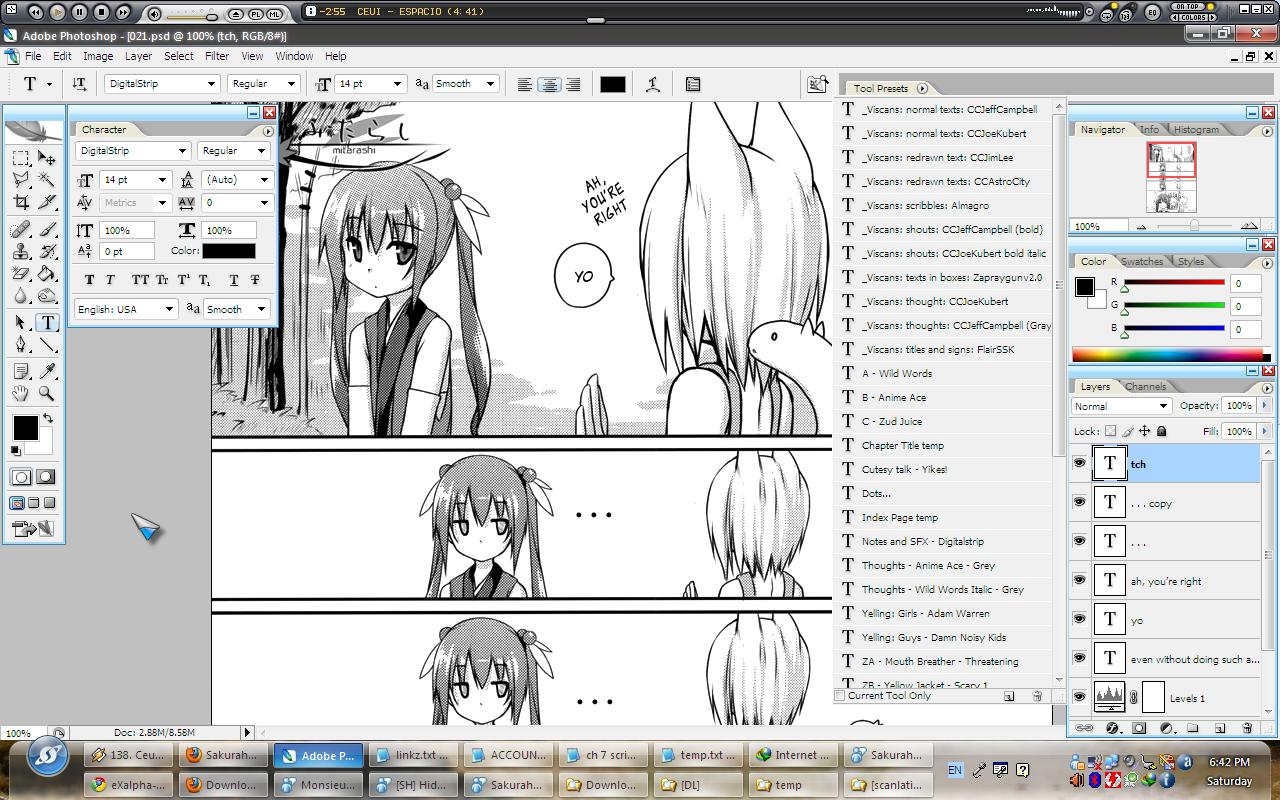Enable Quick Mask mode
The height and width of the screenshot is (800, 1280).
click(x=45, y=477)
